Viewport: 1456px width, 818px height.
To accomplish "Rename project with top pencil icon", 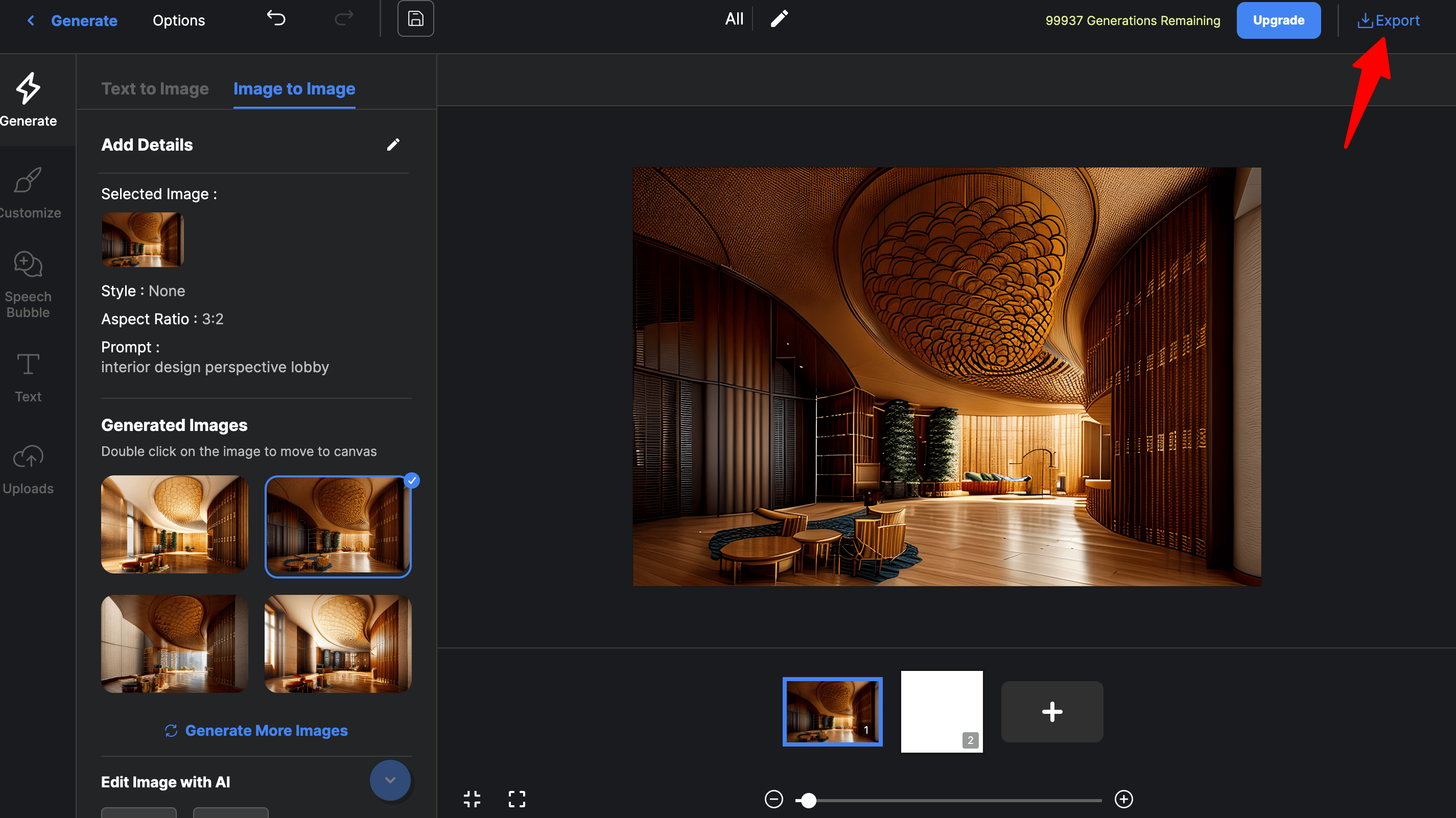I will click(x=779, y=19).
